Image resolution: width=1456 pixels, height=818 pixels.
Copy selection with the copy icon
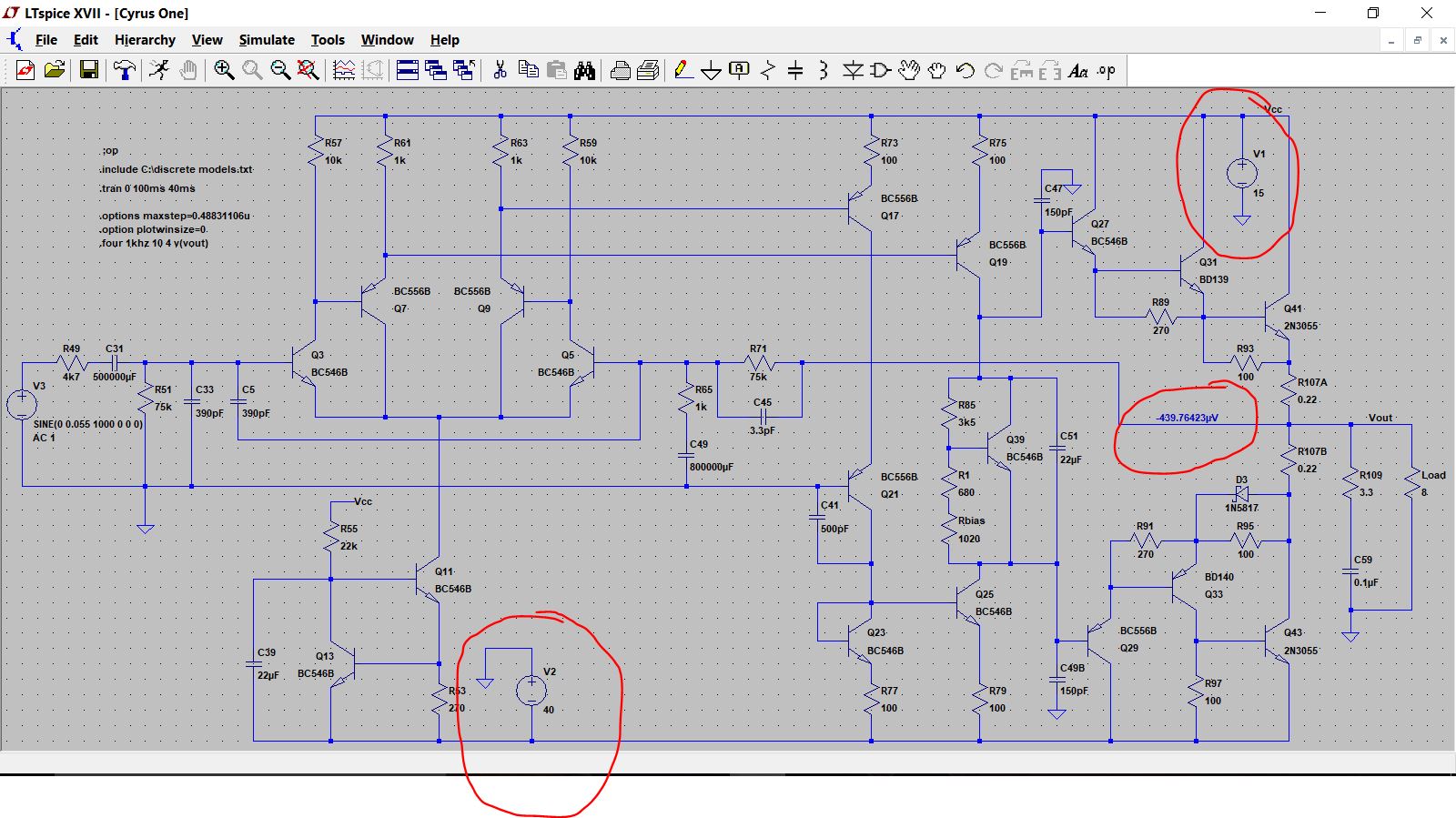[528, 70]
